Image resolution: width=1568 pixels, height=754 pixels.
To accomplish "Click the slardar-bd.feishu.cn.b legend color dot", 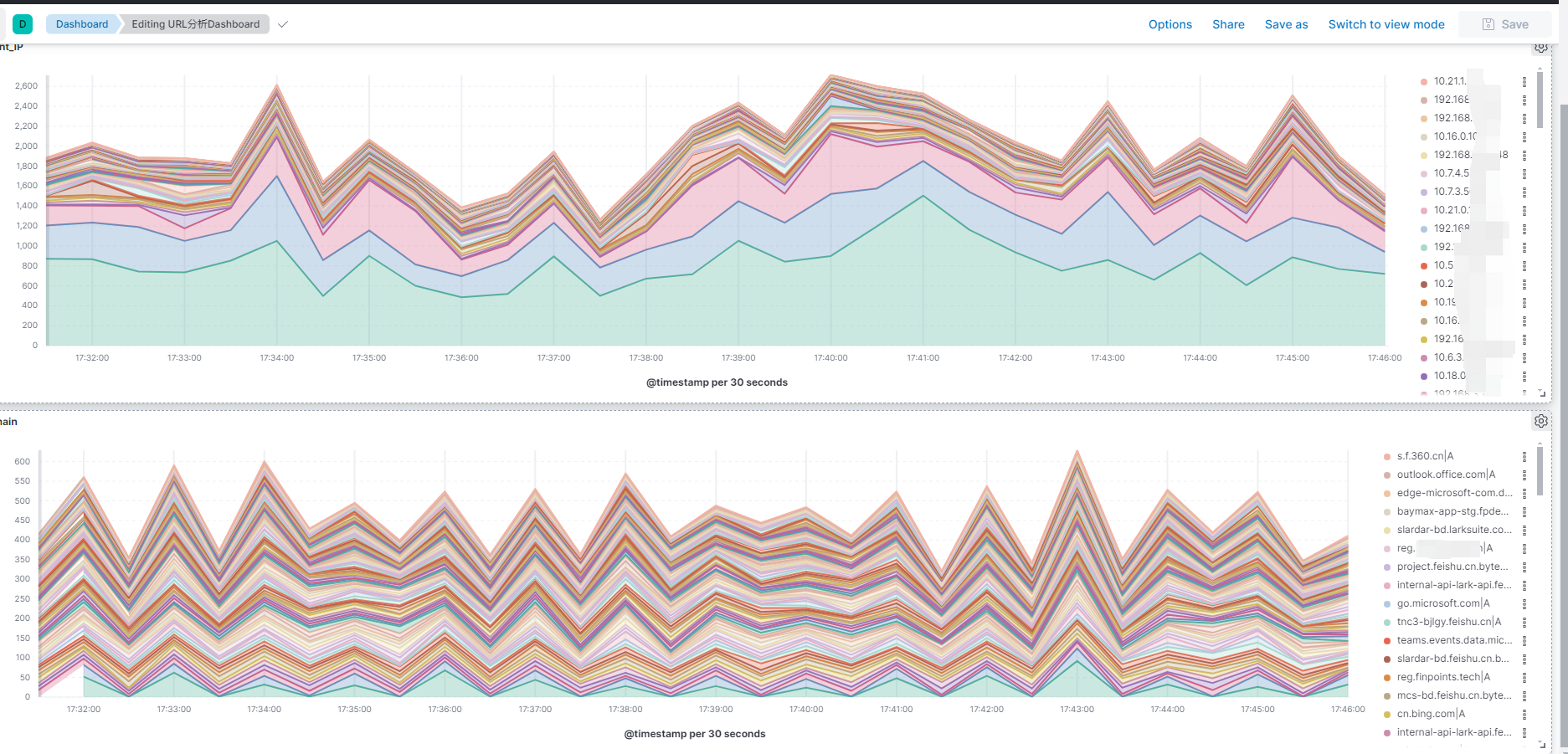I will (1387, 659).
